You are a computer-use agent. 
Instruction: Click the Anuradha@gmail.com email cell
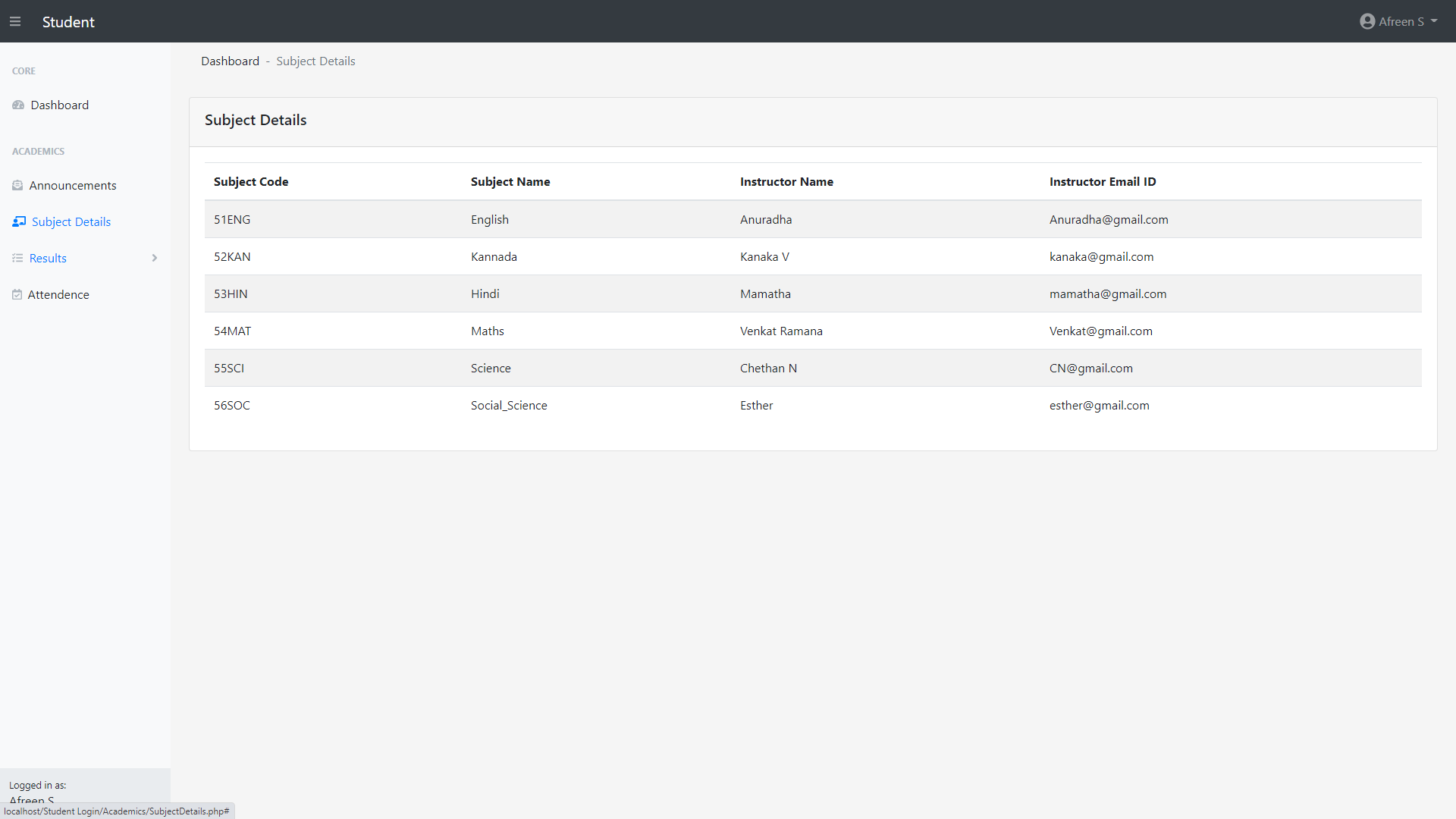[x=1109, y=220]
